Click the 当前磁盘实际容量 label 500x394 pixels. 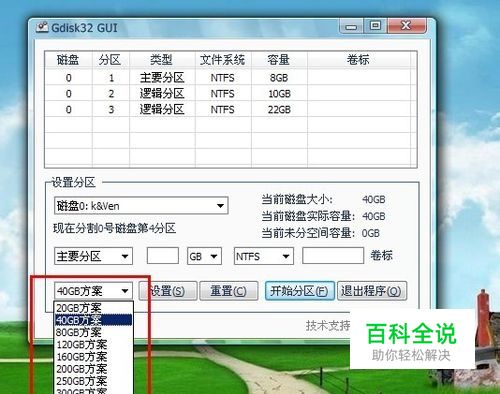(308, 216)
